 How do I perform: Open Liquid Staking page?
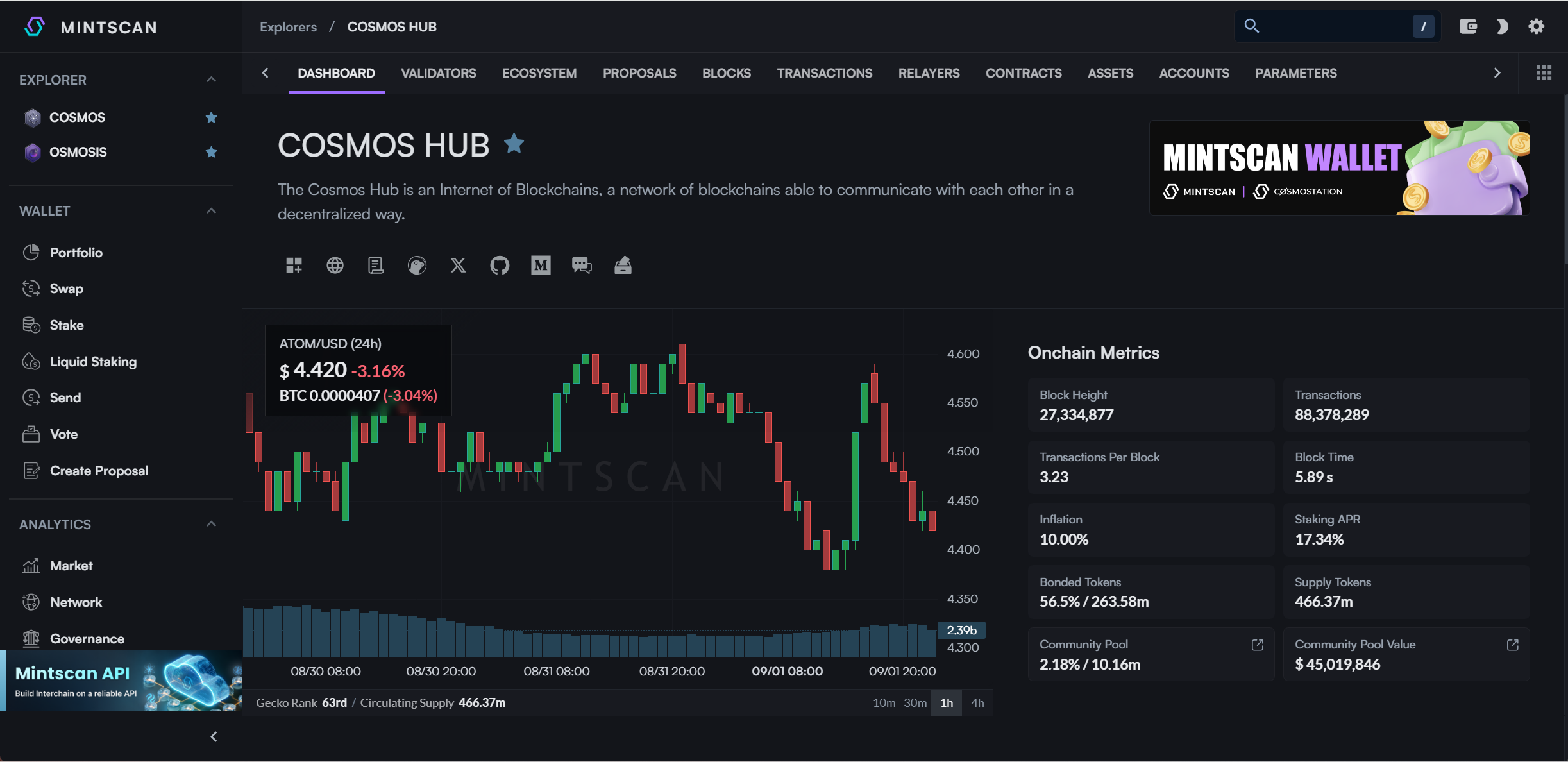[x=93, y=362]
